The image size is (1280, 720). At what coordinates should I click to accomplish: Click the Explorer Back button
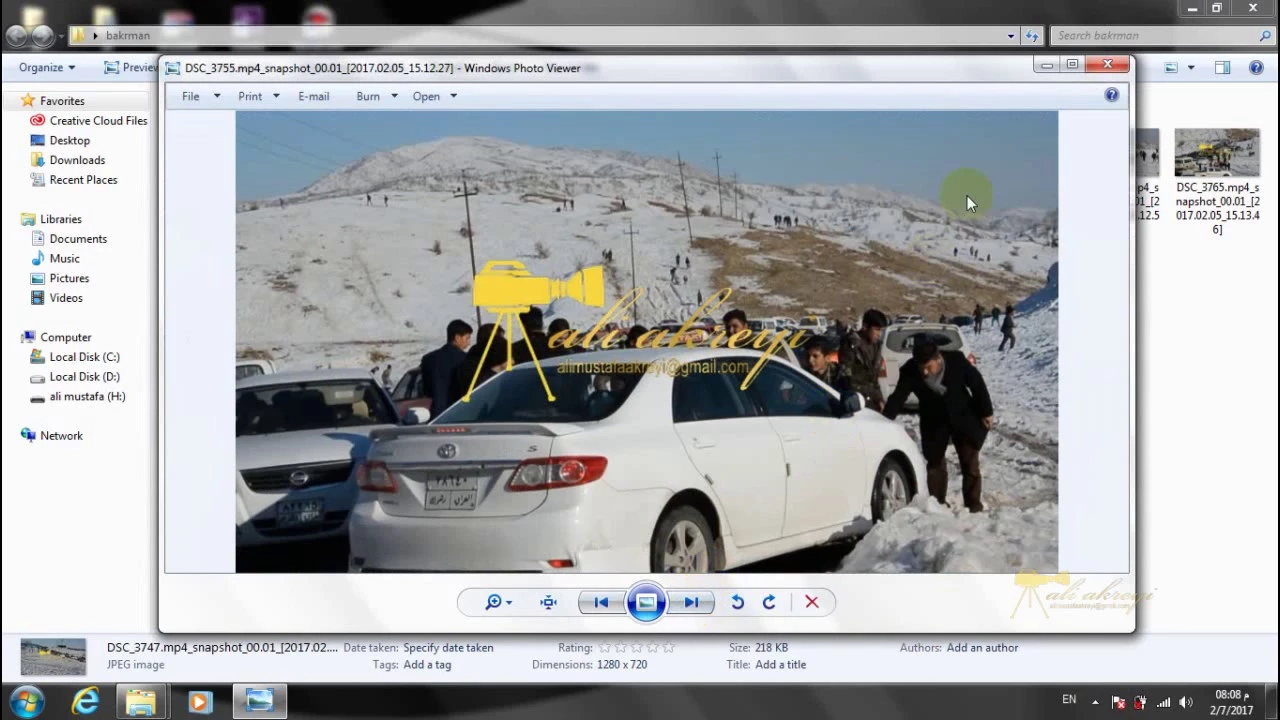[16, 36]
